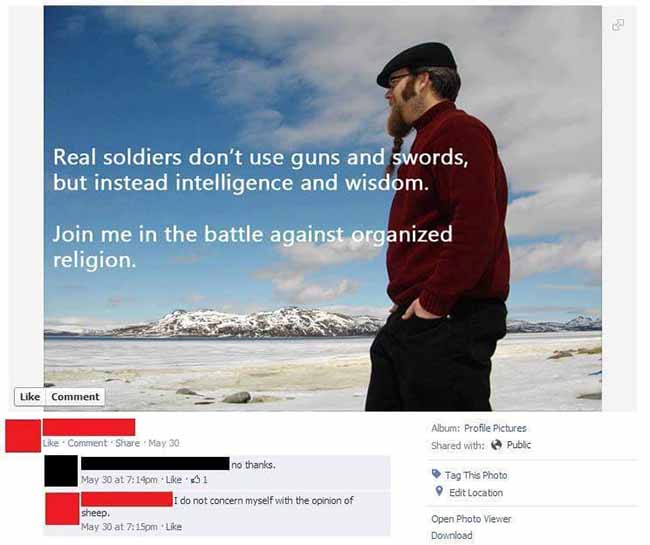Click the thumbs-up icon on 'no thanks' comment
The height and width of the screenshot is (545, 650).
pos(195,480)
